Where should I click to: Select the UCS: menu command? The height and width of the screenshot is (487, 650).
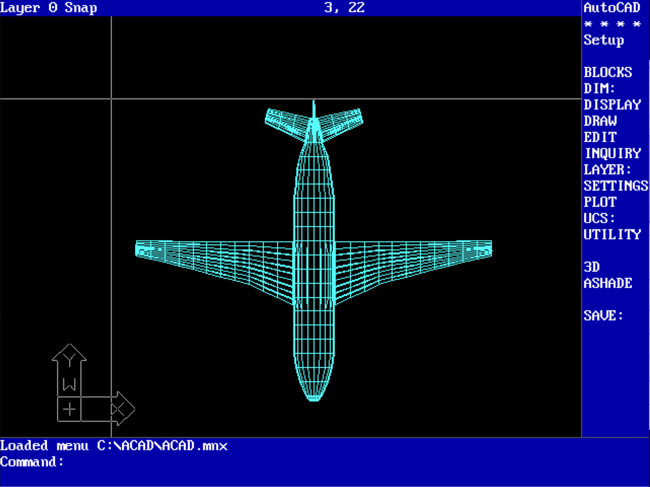coord(600,218)
